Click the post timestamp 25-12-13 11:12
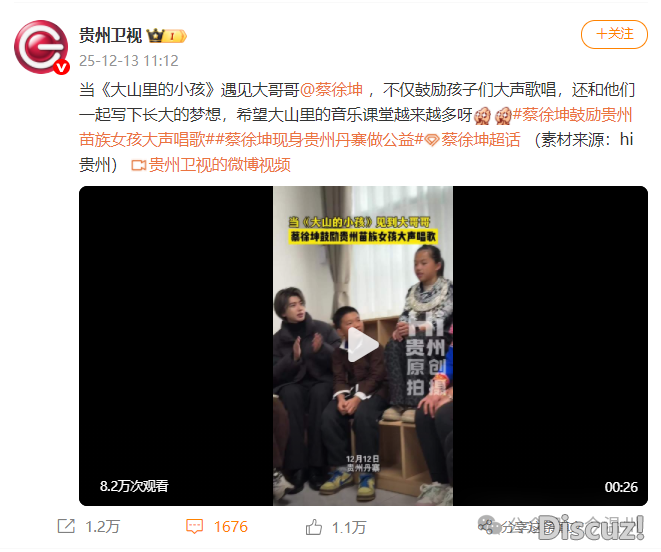 [x=129, y=61]
